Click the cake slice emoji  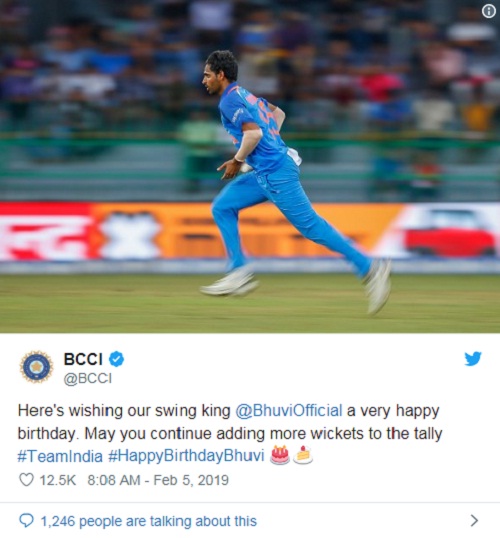coord(303,455)
